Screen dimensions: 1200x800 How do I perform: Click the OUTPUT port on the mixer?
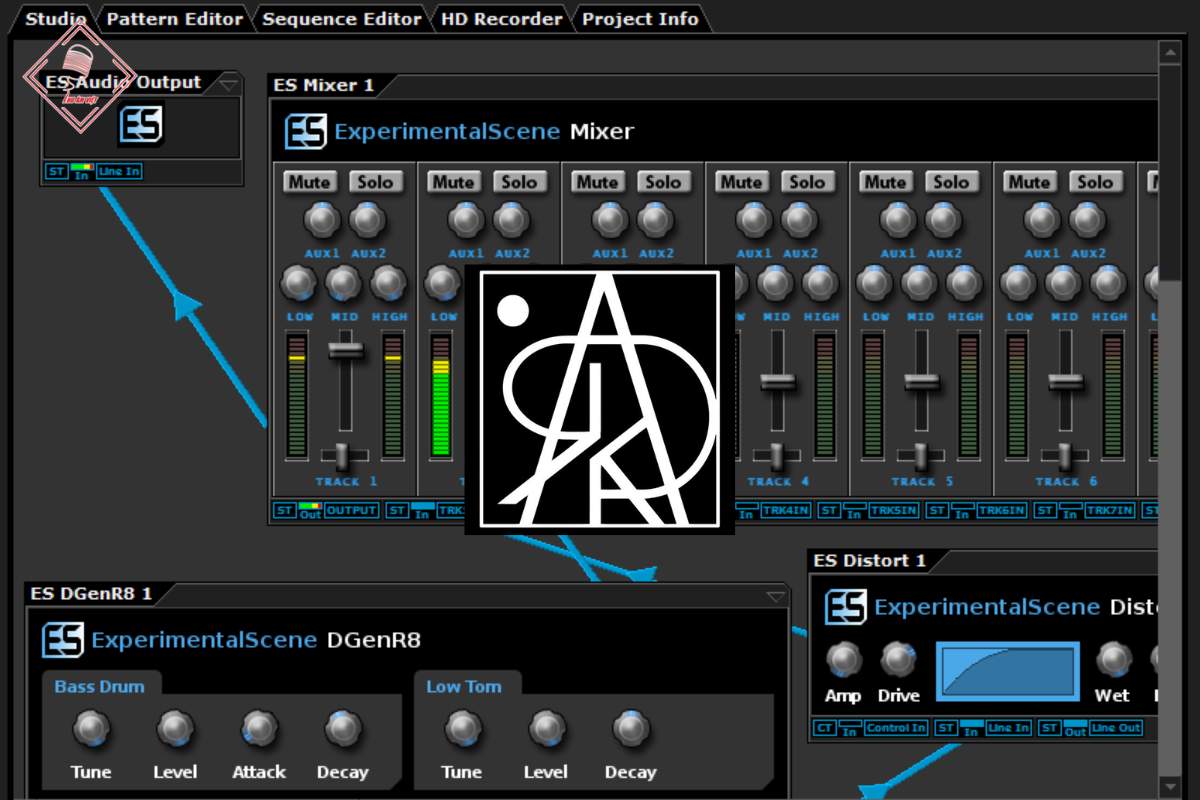coord(351,511)
